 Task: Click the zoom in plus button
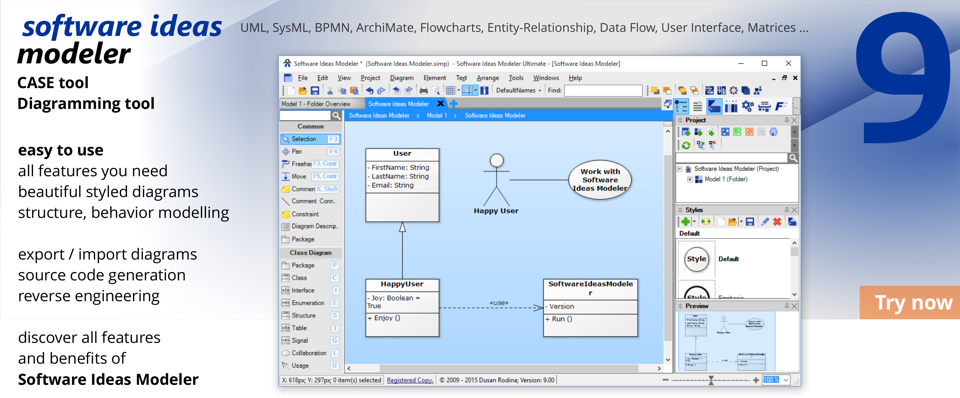(x=756, y=380)
